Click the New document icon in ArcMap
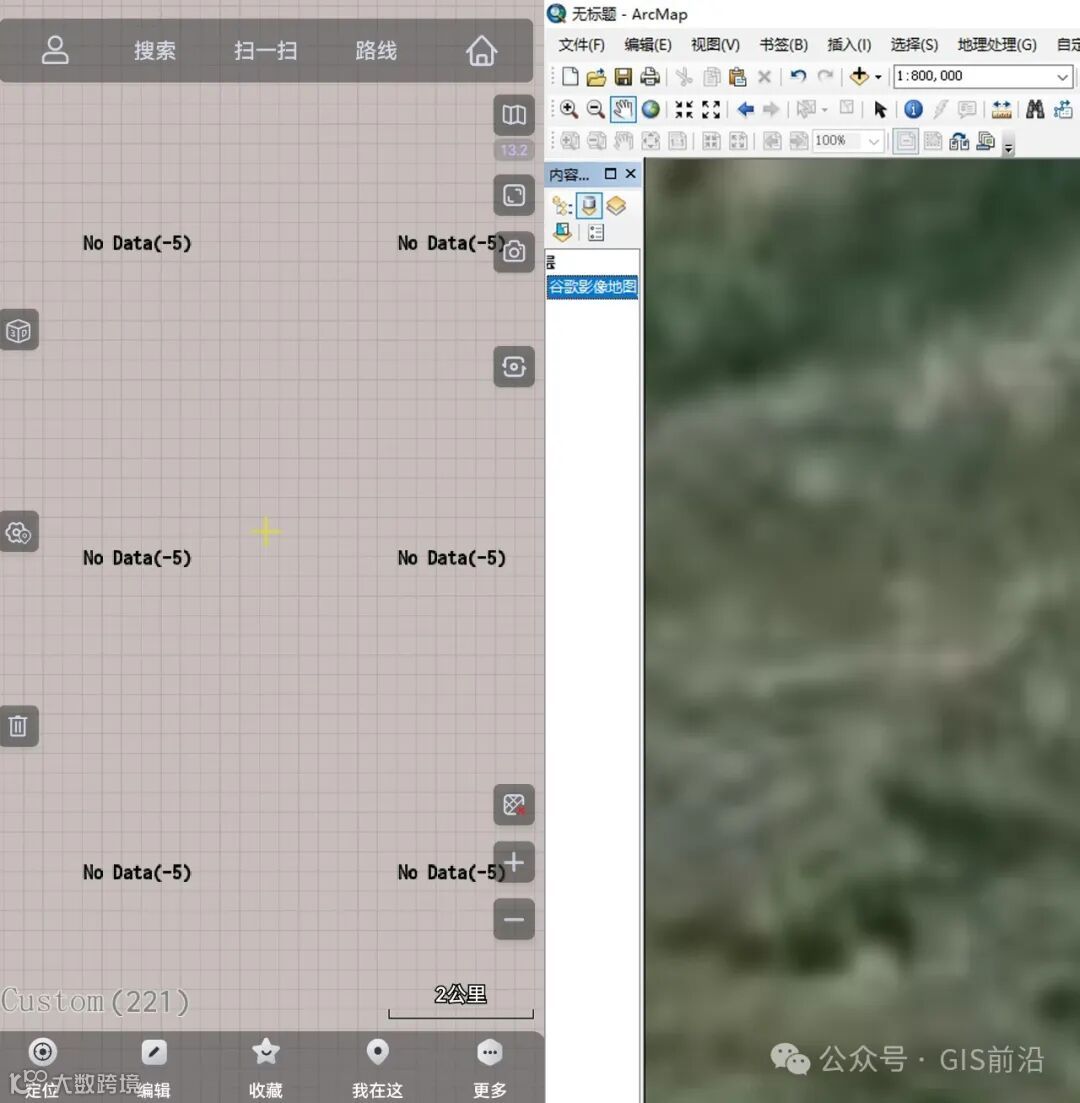The width and height of the screenshot is (1080, 1103). pyautogui.click(x=570, y=76)
